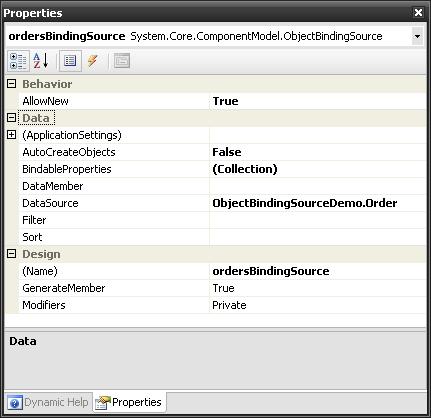Switch to the Properties bottom tab
Screen dimensions: 431x418
[x=129, y=402]
